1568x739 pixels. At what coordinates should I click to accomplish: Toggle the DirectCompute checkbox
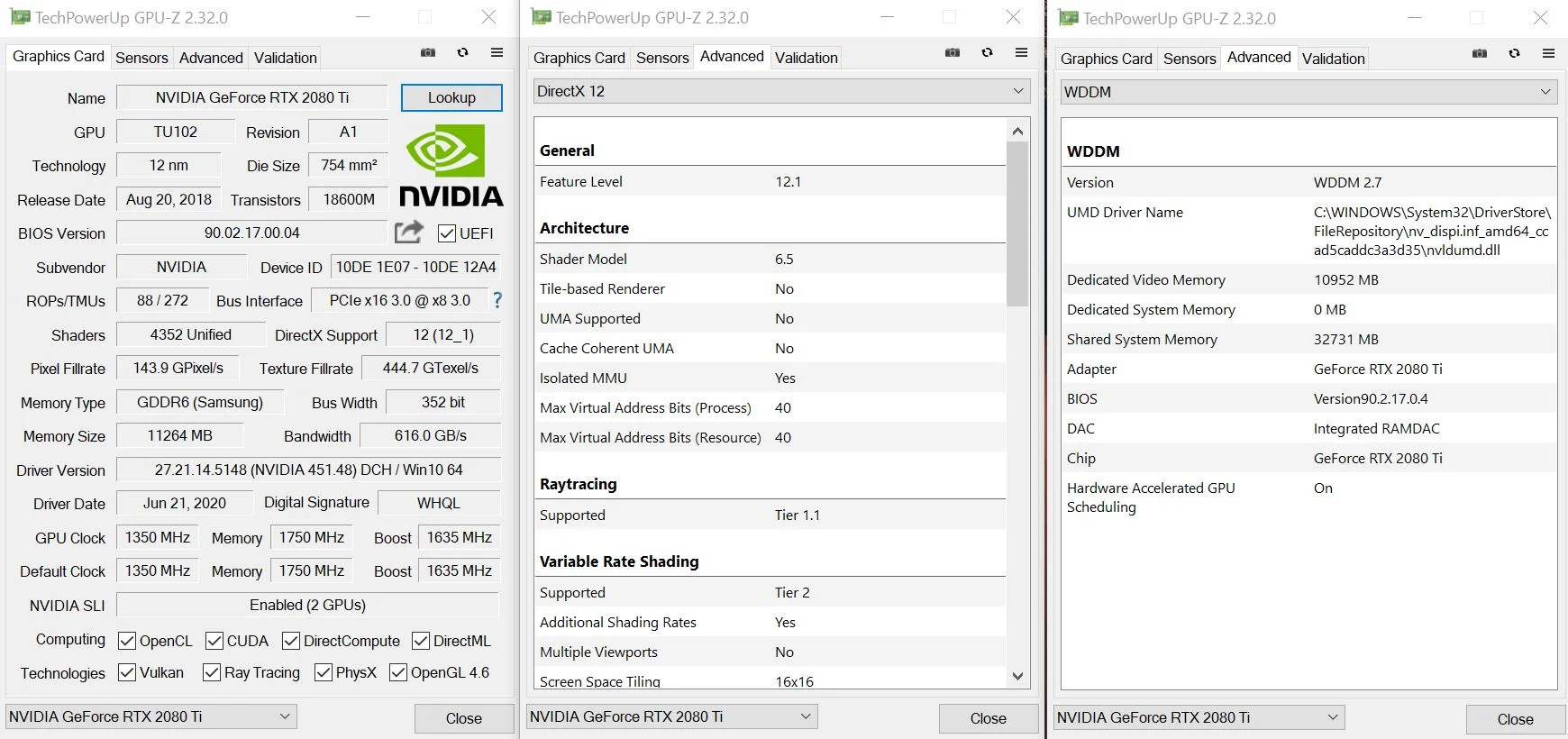click(291, 641)
